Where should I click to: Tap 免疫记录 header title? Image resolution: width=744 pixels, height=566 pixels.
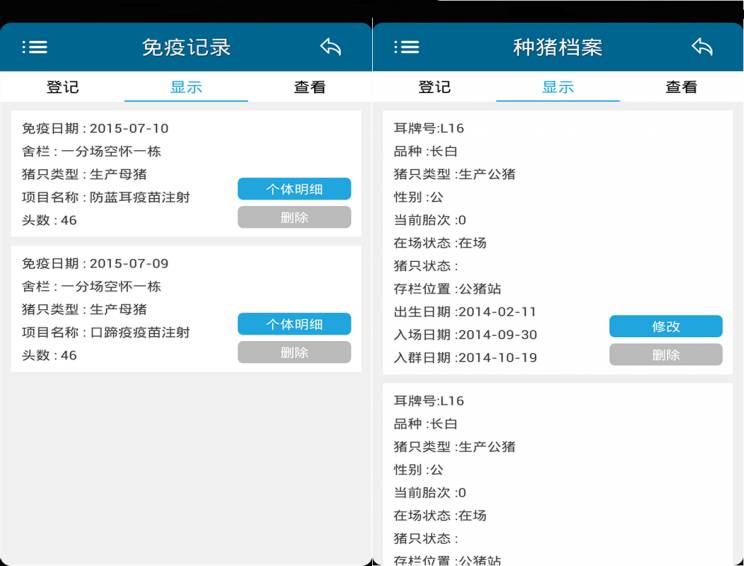186,47
